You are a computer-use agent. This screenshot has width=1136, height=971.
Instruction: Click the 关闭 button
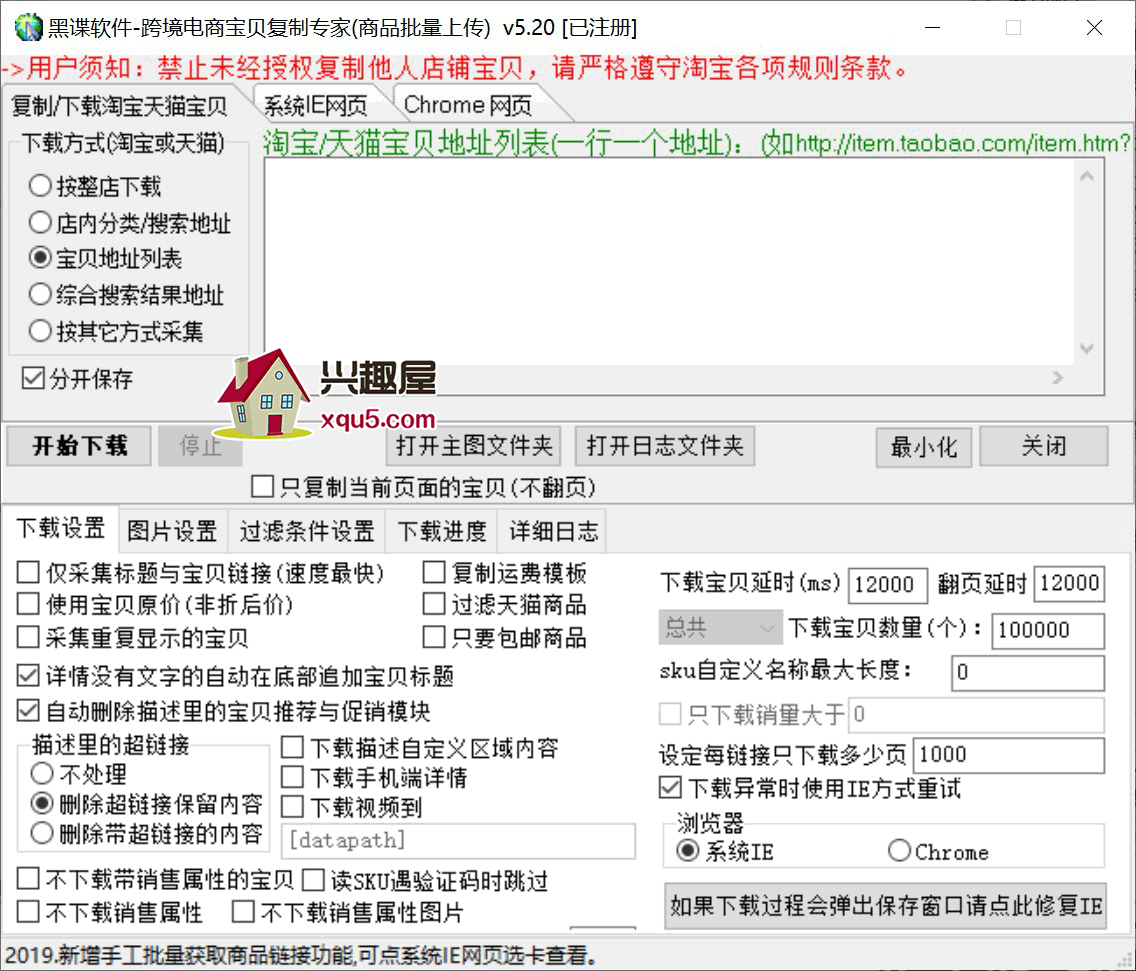(x=1044, y=446)
